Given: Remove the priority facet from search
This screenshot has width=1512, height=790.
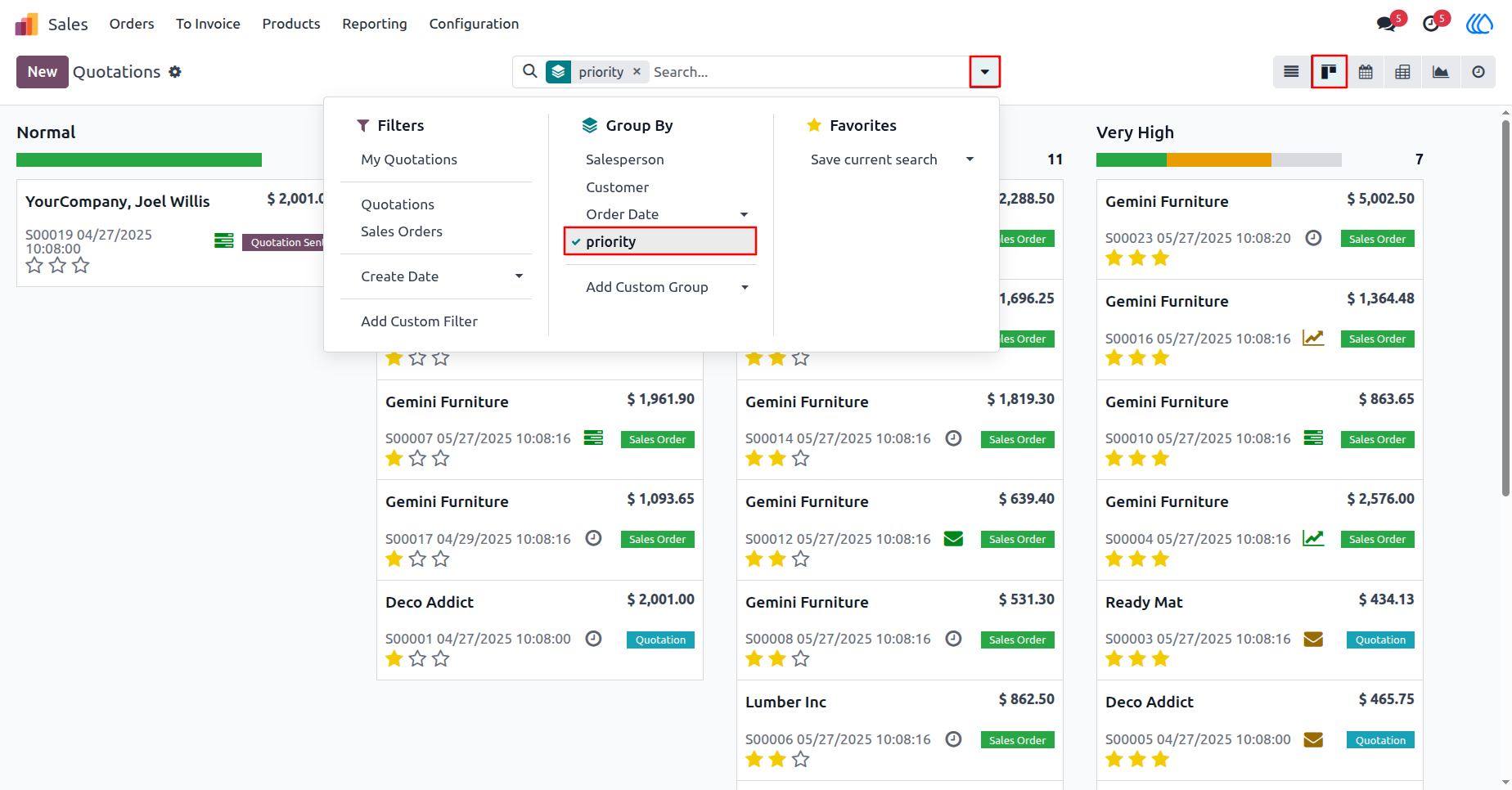Looking at the screenshot, I should [637, 71].
